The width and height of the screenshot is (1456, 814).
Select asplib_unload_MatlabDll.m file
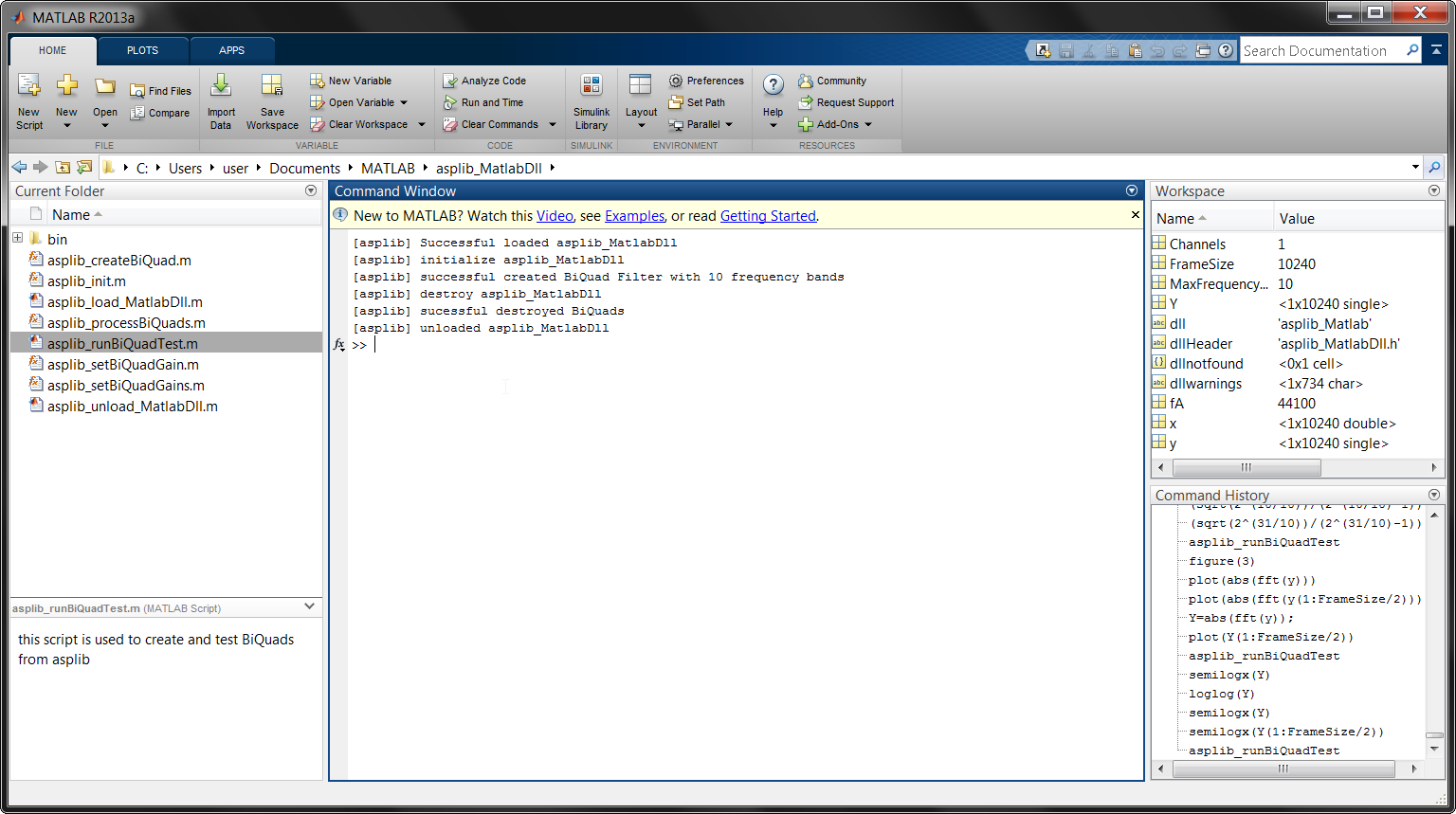click(133, 406)
